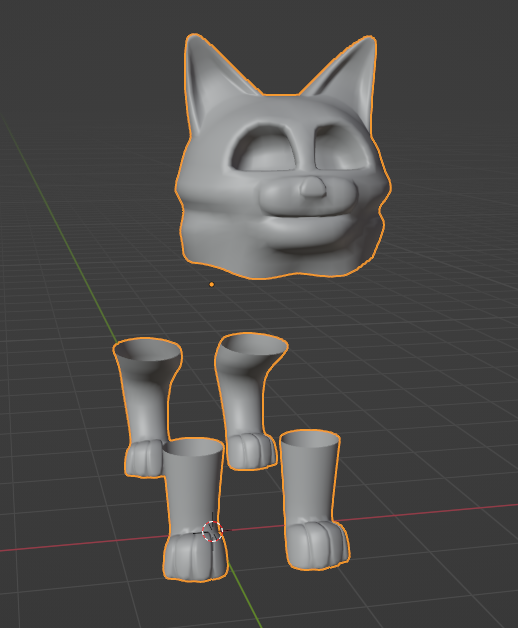518x628 pixels.
Task: Click the small orange origin dot
Action: [212, 284]
